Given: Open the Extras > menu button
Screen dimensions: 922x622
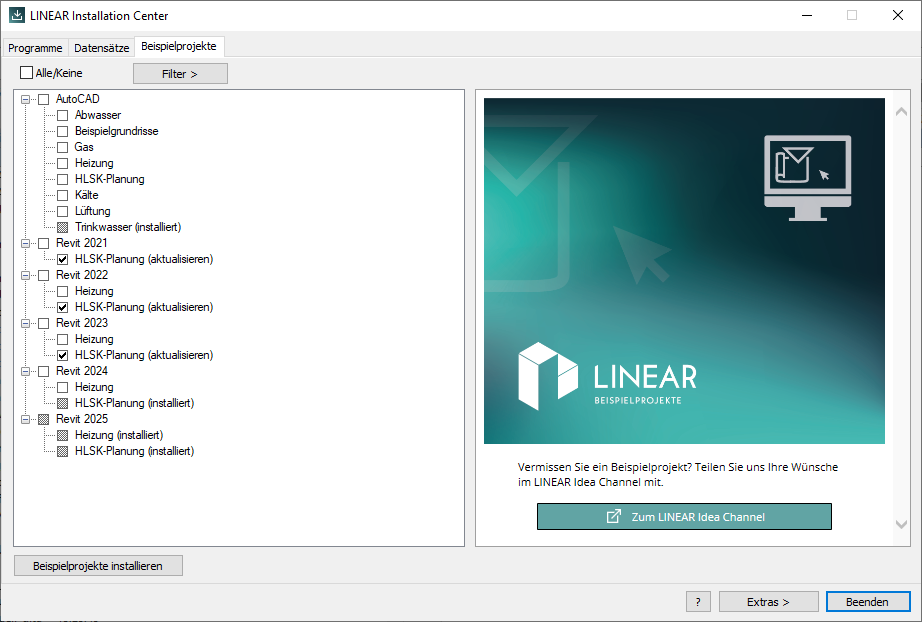Looking at the screenshot, I should pyautogui.click(x=768, y=601).
